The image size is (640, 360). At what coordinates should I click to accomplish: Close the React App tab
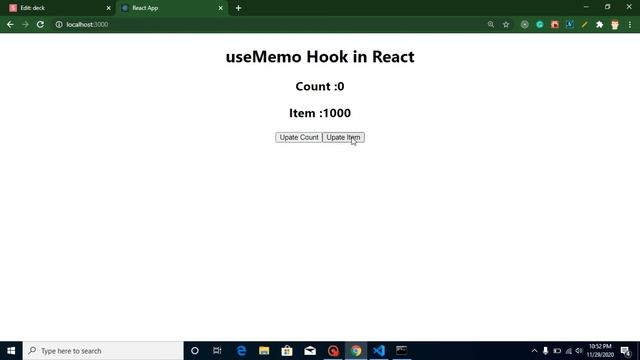(x=220, y=8)
